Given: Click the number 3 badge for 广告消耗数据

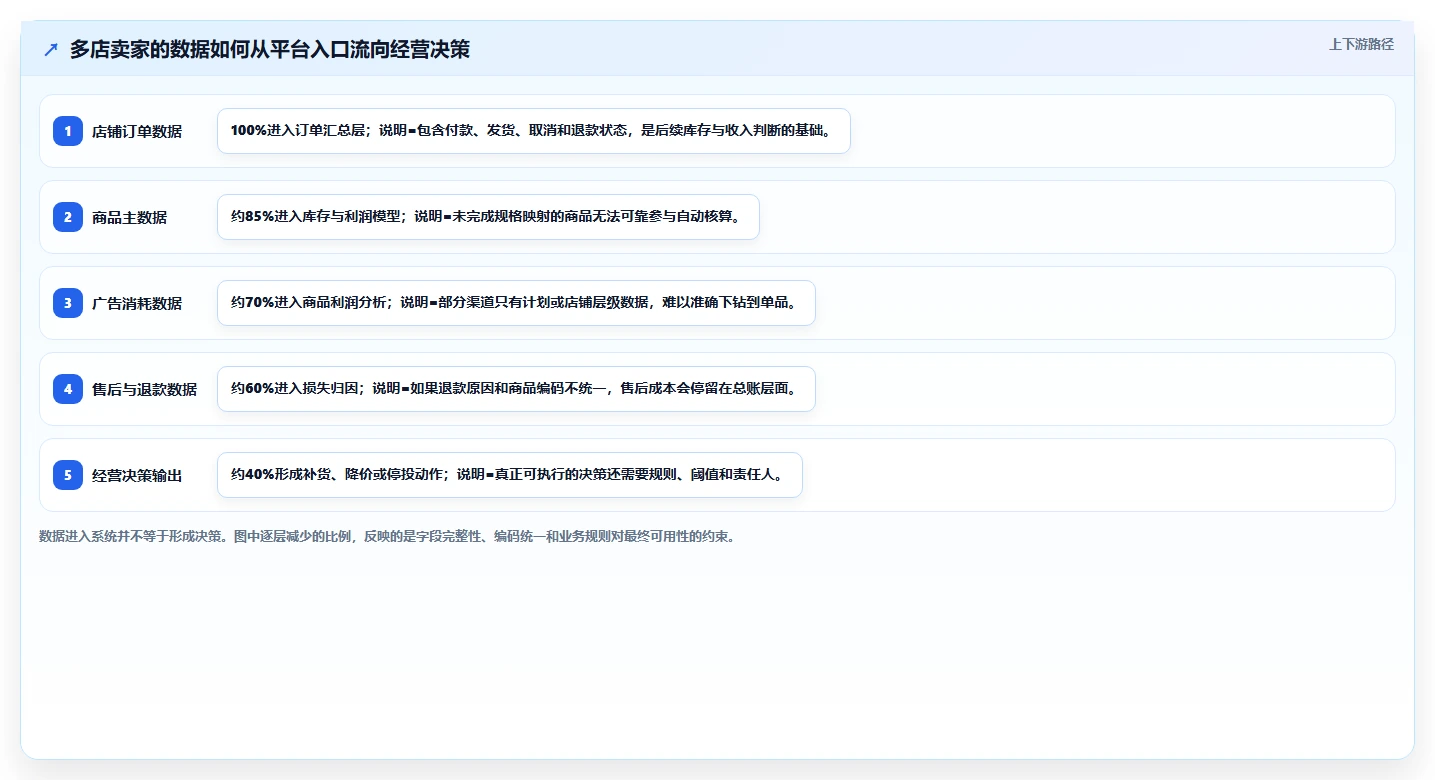Looking at the screenshot, I should pos(68,303).
